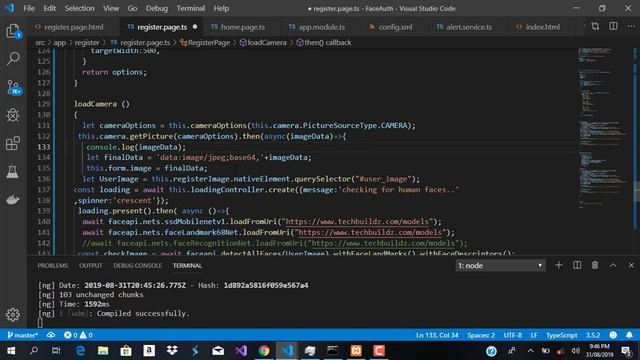Split the terminal panel

(577, 265)
